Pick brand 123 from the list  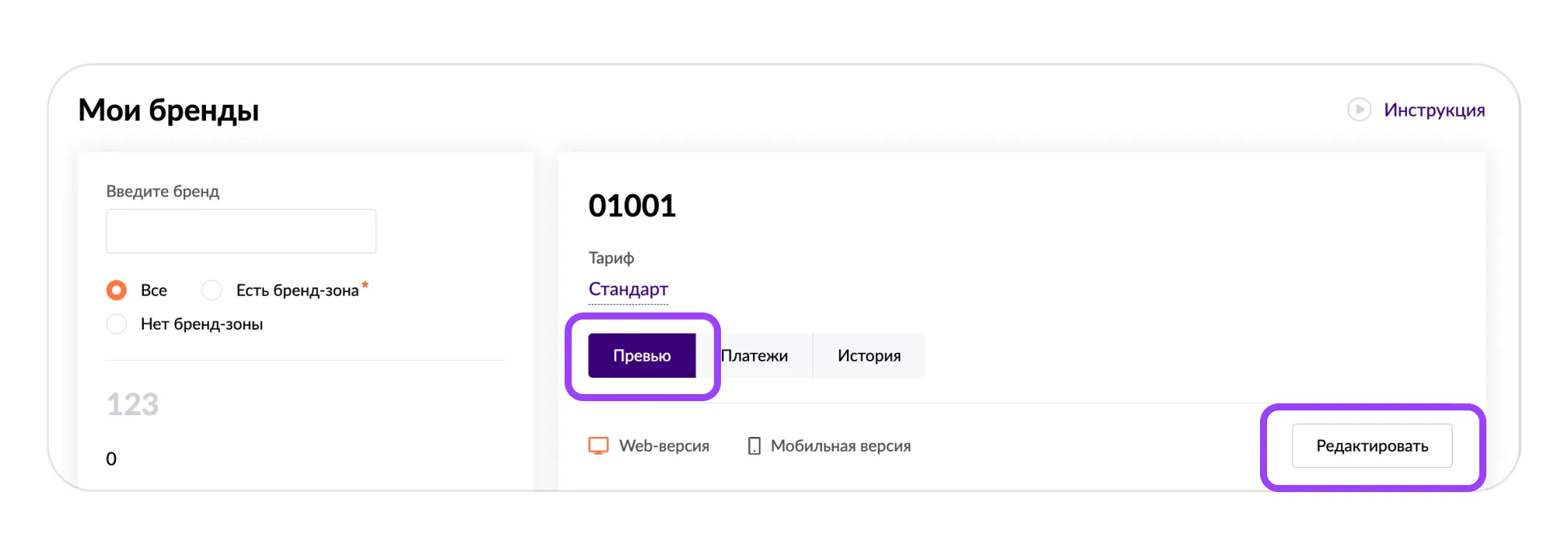tap(132, 404)
